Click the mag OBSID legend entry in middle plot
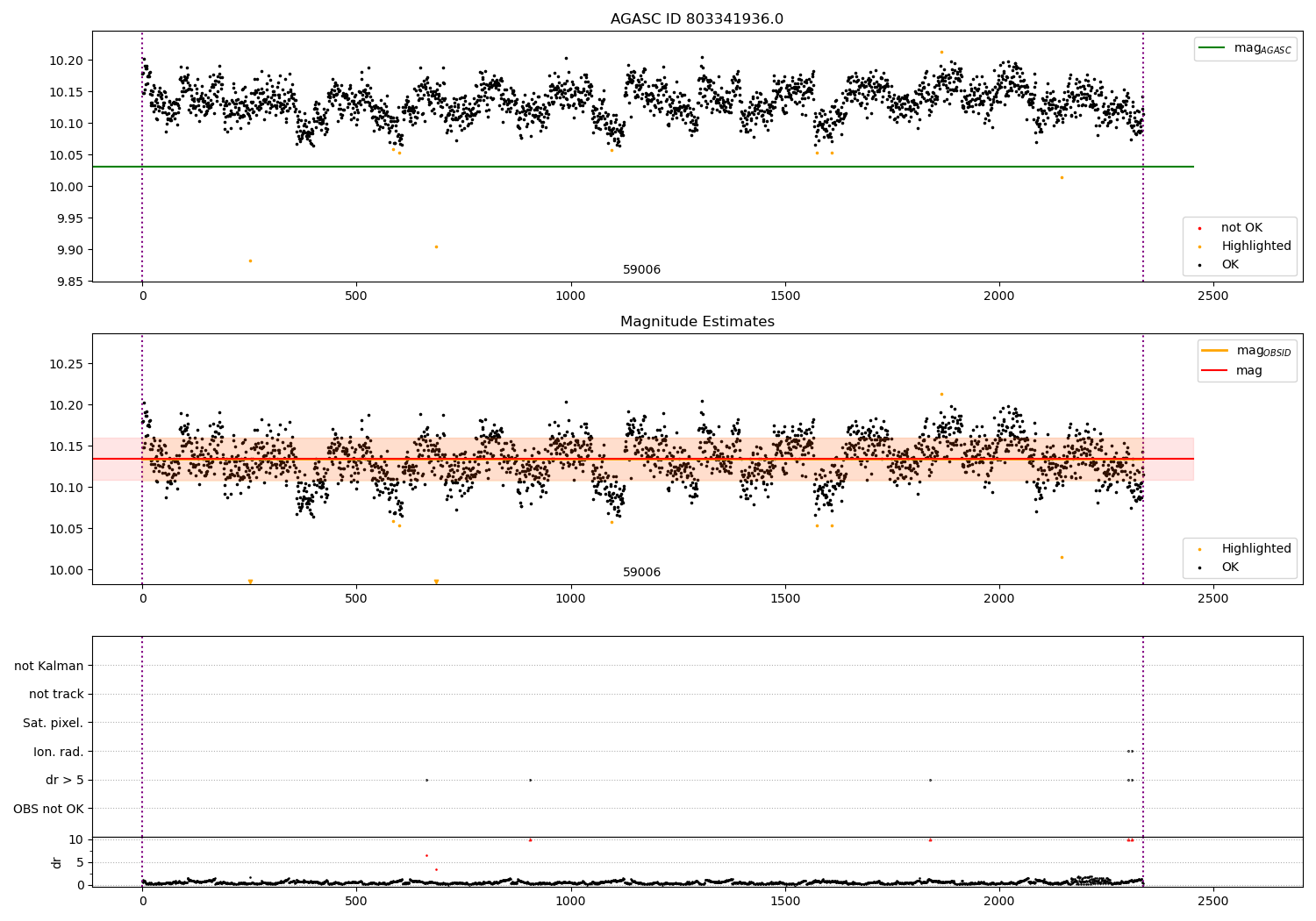Image resolution: width=1316 pixels, height=921 pixels. pos(1263,351)
